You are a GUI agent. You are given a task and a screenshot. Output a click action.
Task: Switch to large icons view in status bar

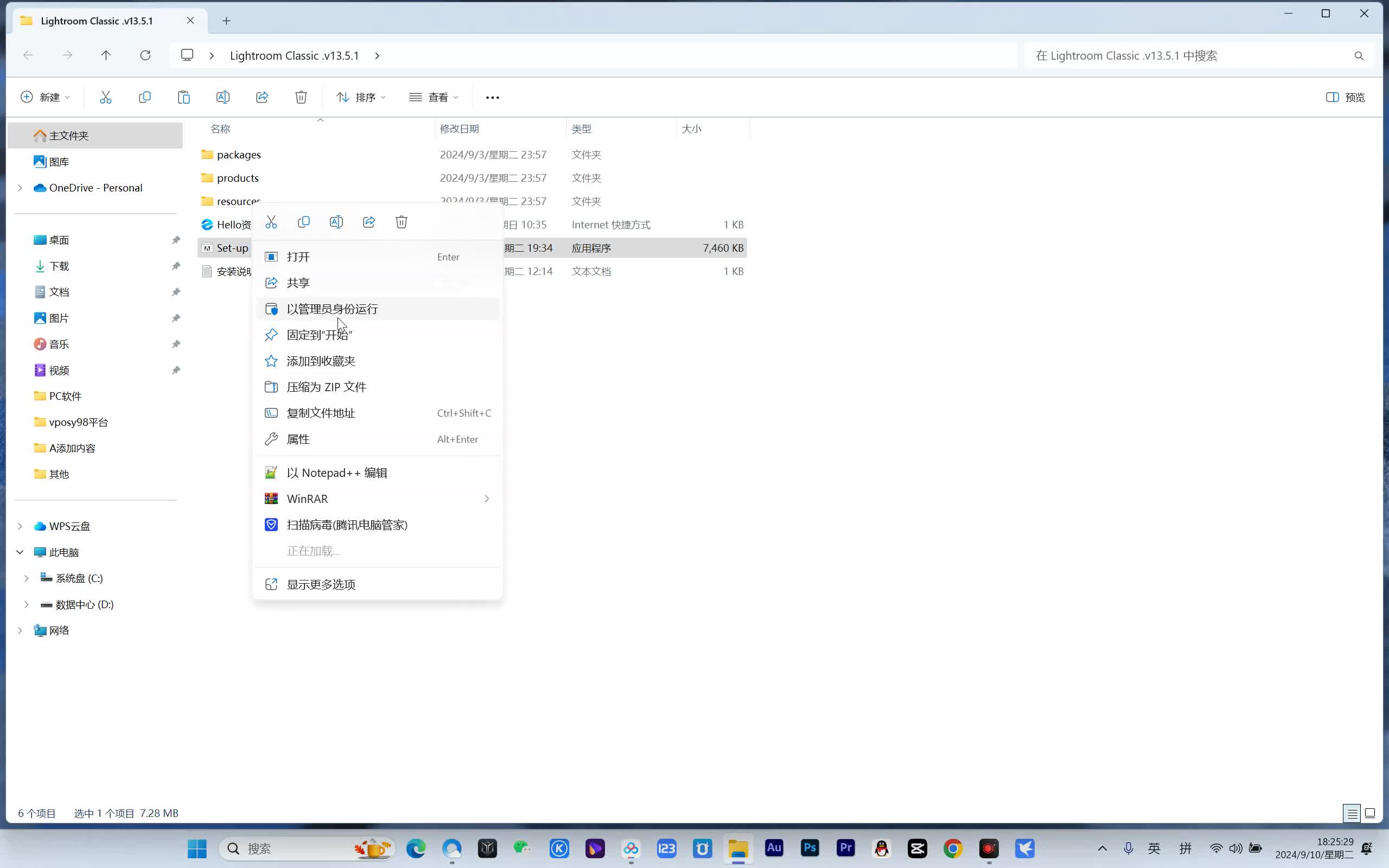[x=1370, y=813]
